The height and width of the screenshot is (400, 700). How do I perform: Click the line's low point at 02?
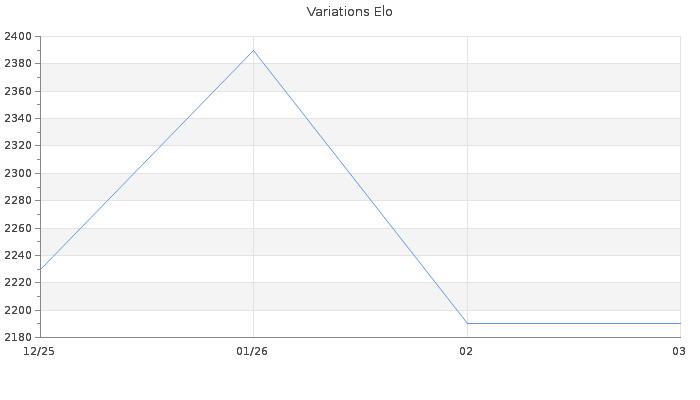click(467, 323)
